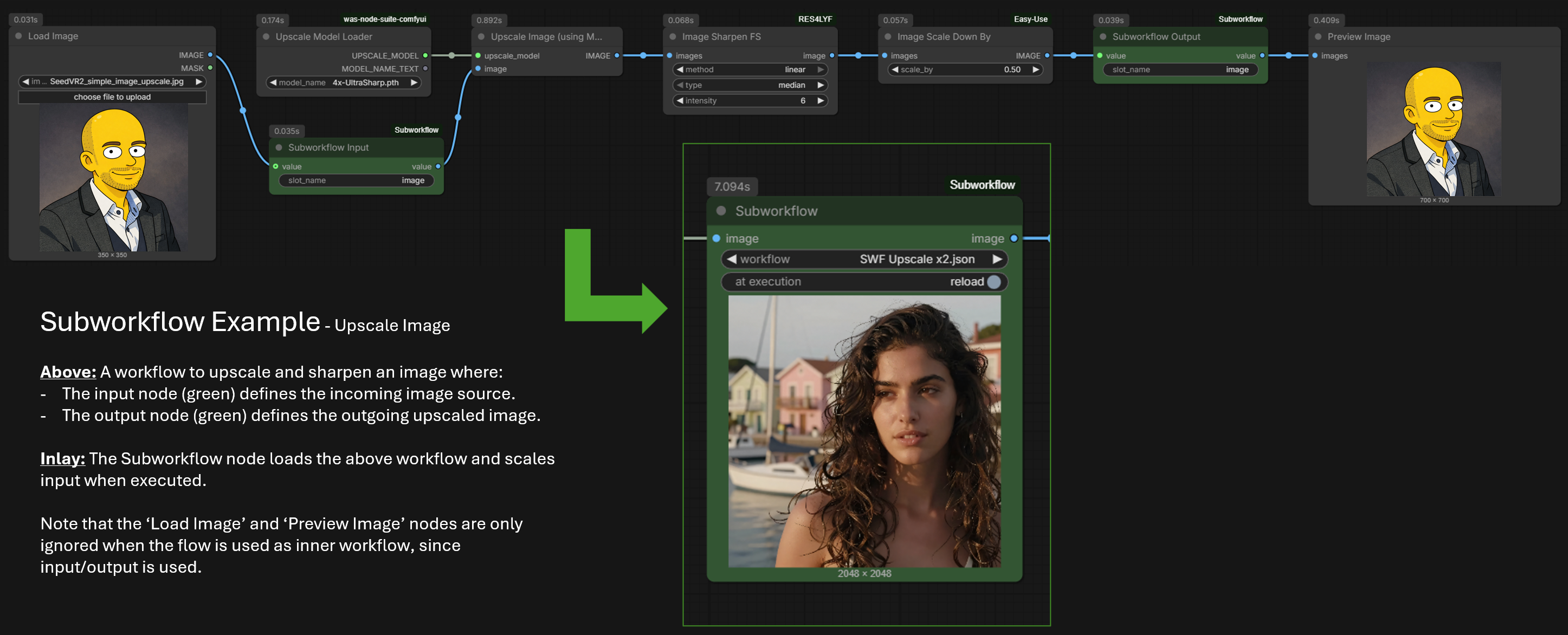Decrease intensity value with left arrow
The width and height of the screenshot is (1568, 635).
[x=680, y=100]
